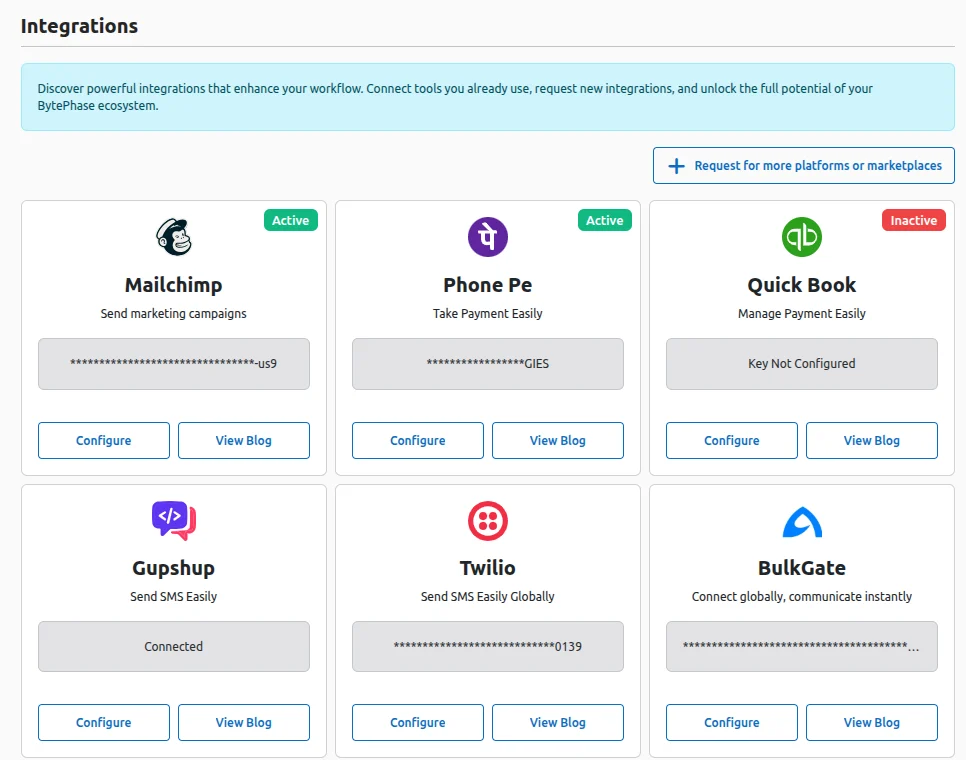Screen dimensions: 966x760
Task: Click the Twilio masked key field ending 0139
Action: tap(488, 647)
